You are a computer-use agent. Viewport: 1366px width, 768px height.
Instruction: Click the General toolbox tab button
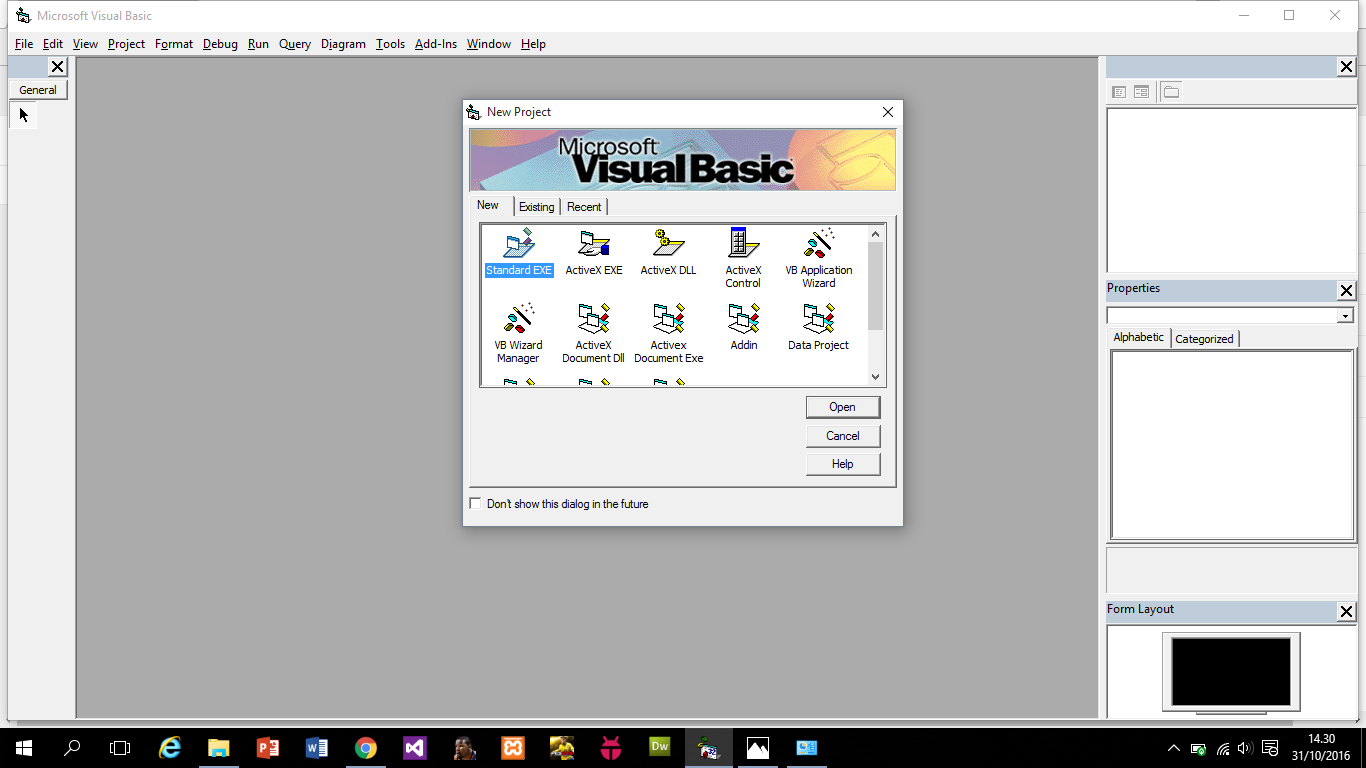38,90
